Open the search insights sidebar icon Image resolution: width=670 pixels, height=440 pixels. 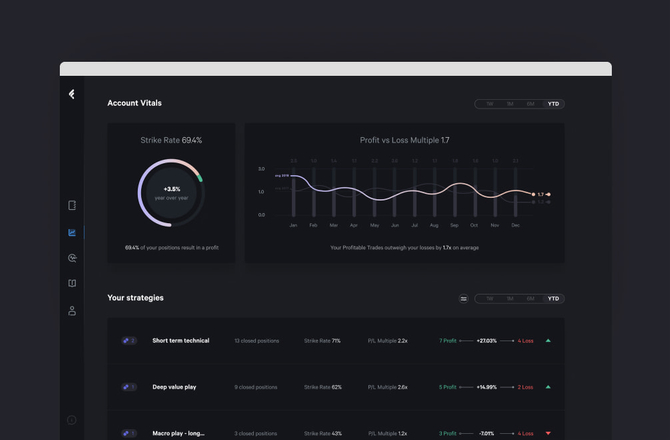[72, 258]
